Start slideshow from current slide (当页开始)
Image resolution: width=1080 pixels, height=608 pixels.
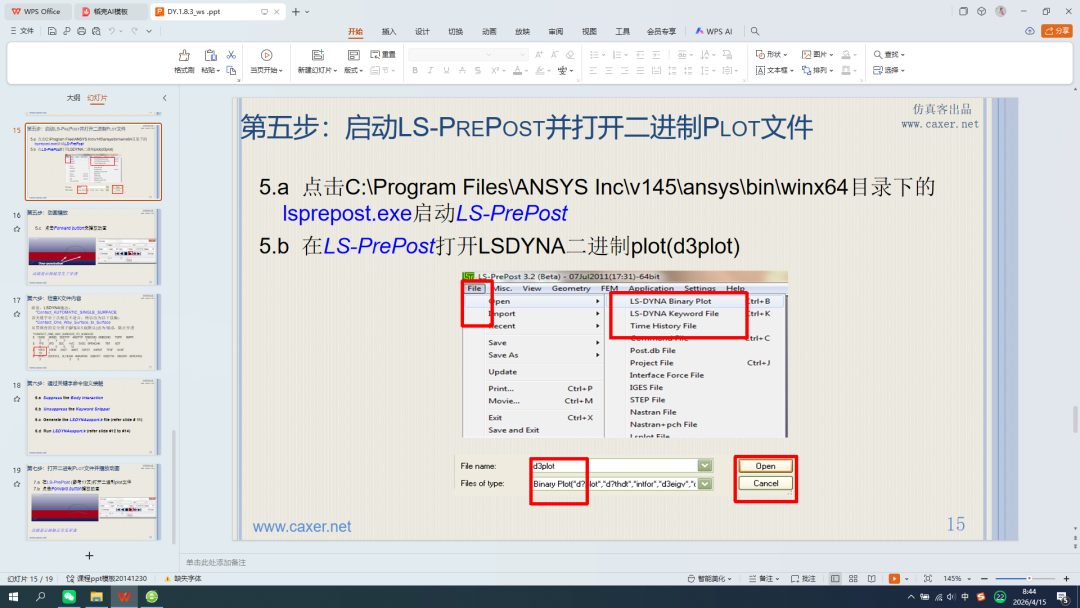coord(266,61)
